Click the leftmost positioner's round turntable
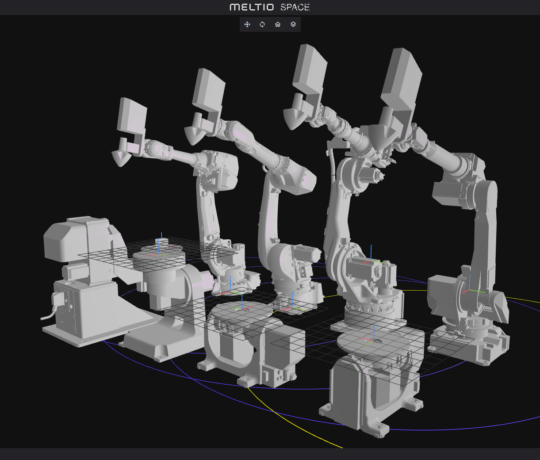The image size is (540, 460). [159, 258]
